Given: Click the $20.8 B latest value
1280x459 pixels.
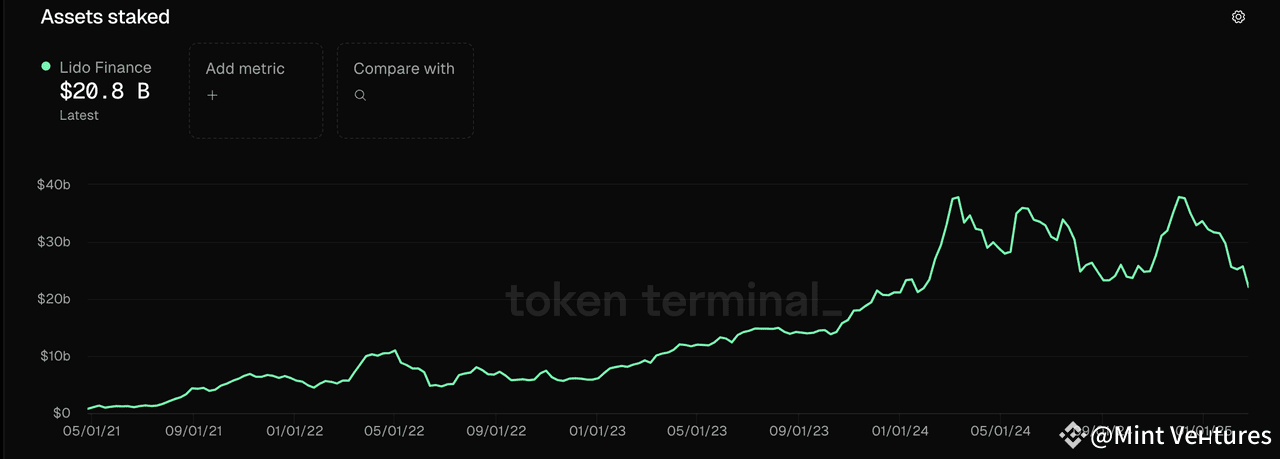Looking at the screenshot, I should [x=105, y=92].
